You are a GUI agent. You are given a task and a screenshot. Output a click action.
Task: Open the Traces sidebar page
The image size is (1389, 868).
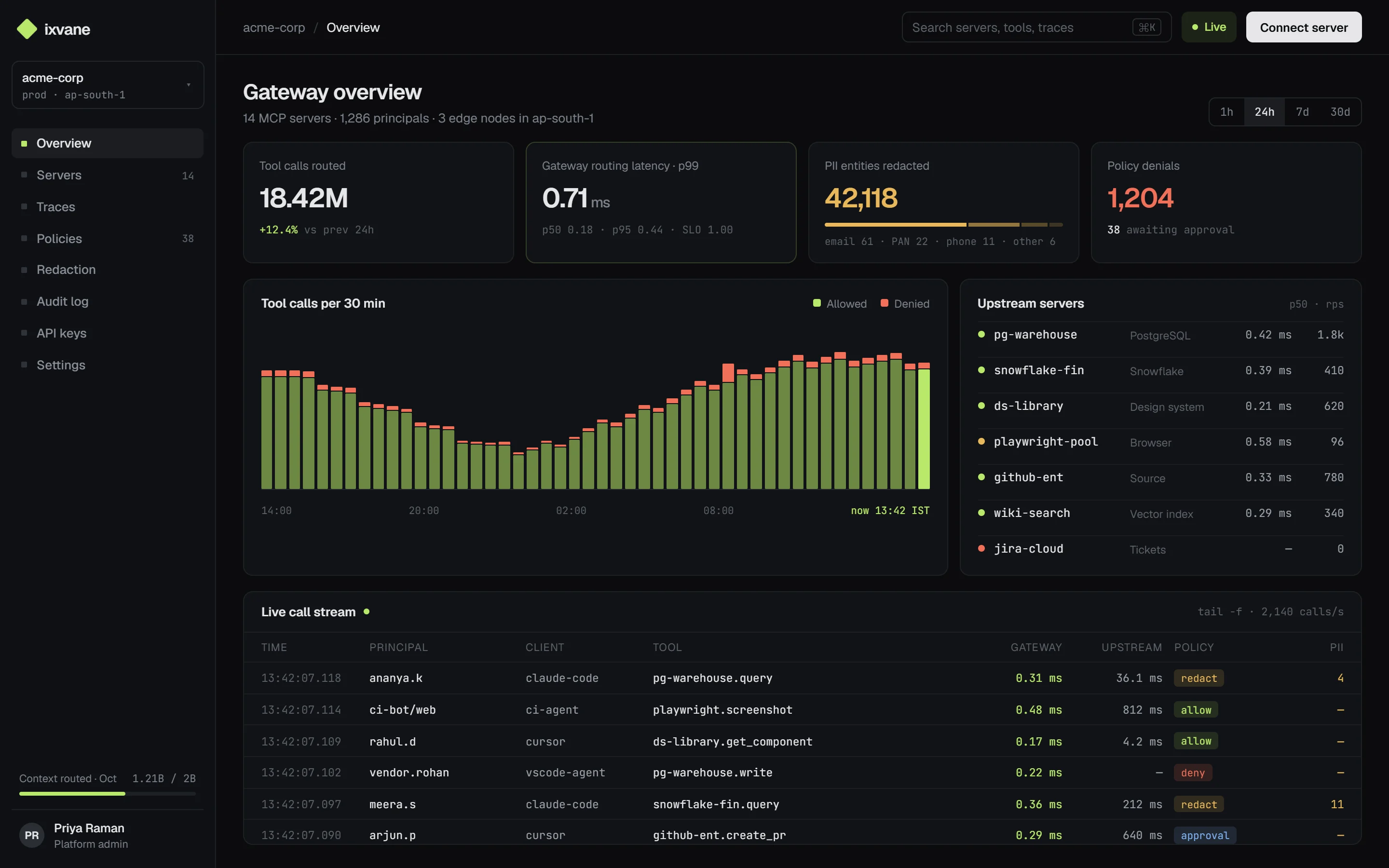coord(108,207)
